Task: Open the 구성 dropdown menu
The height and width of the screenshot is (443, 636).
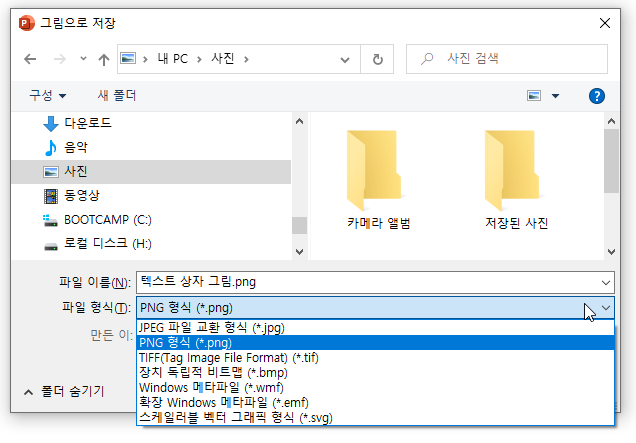Action: tap(47, 96)
